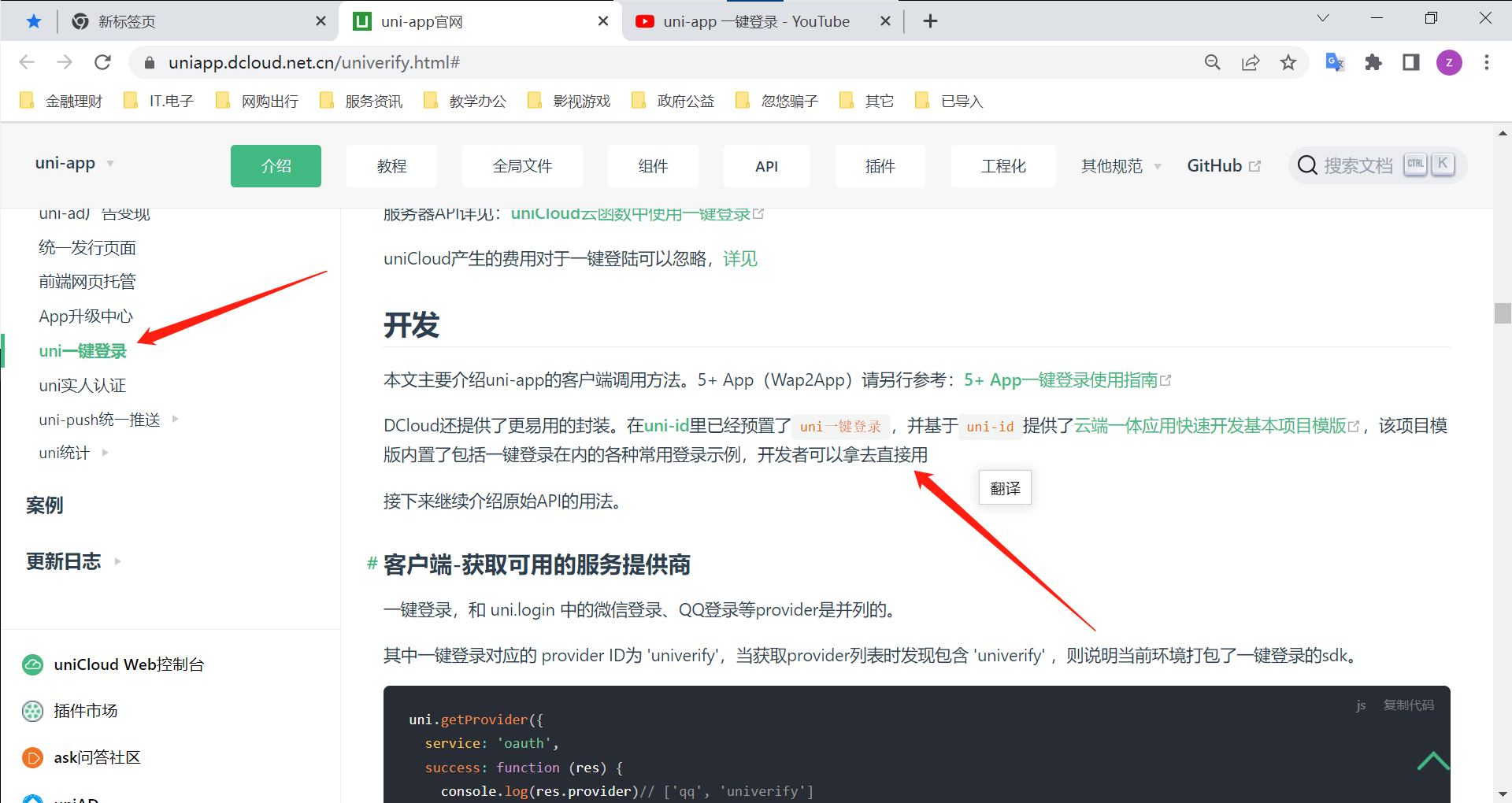Image resolution: width=1512 pixels, height=803 pixels.
Task: Toggle the browser side panel icon
Action: [1410, 62]
